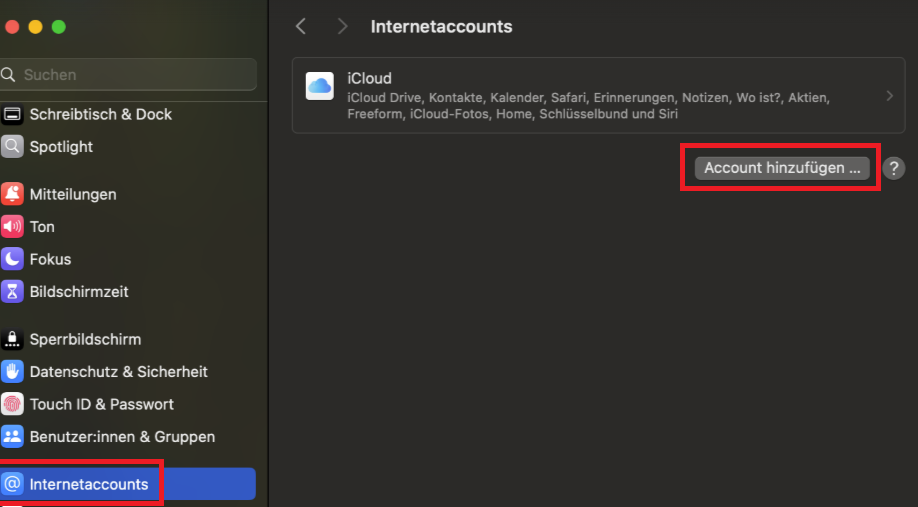Viewport: 918px width, 507px height.
Task: Focus the Suchen search field
Action: tap(128, 74)
